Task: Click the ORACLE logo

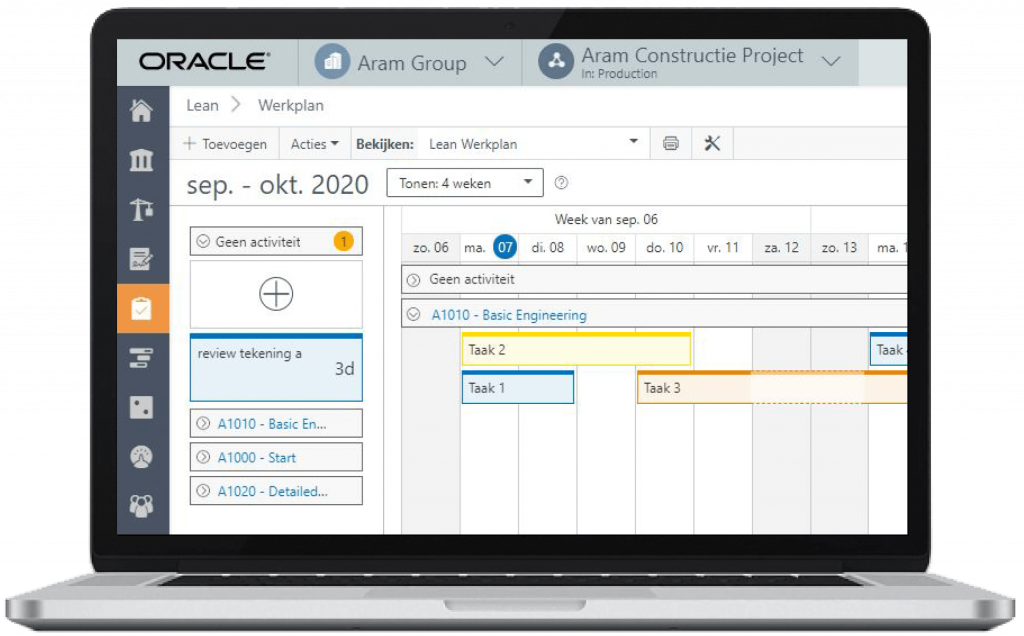Action: 204,61
